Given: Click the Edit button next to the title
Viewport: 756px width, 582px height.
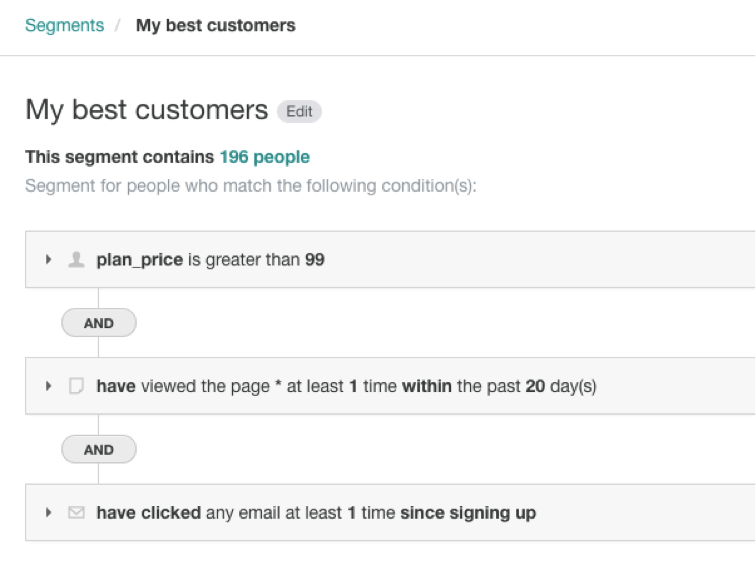Looking at the screenshot, I should [x=300, y=111].
